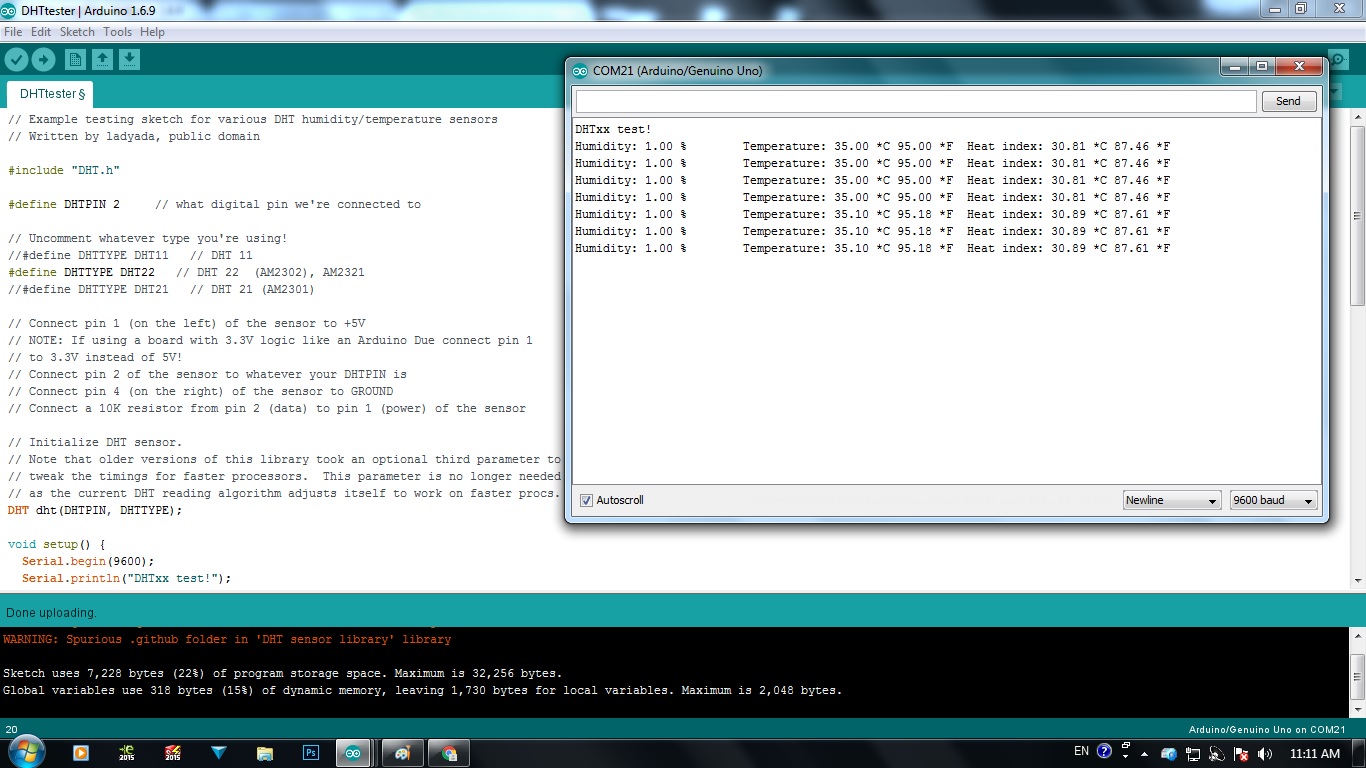1366x768 pixels.
Task: Open the green 2015 taskbar application
Action: (127, 753)
